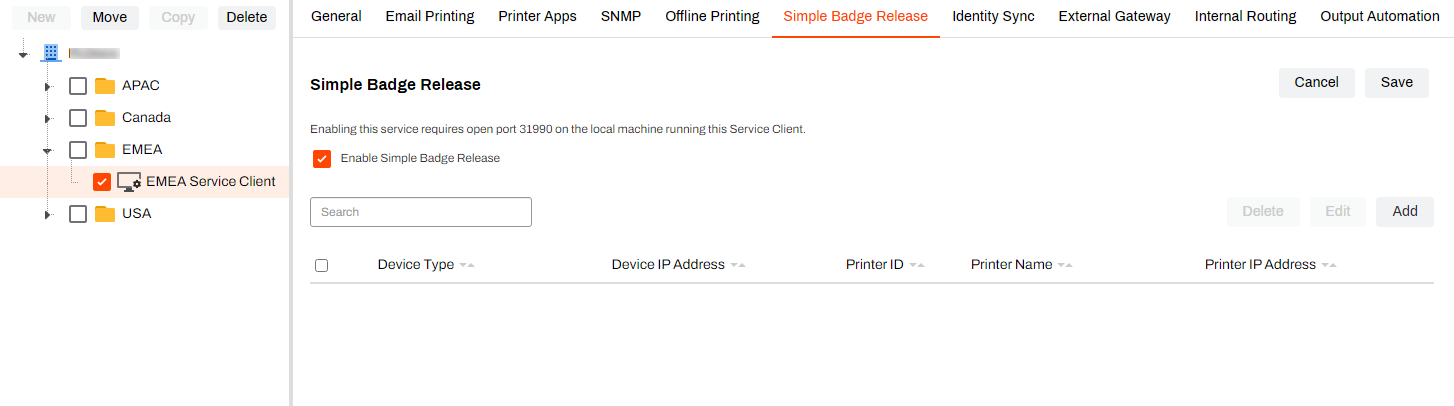Check the APAC folder checkbox
This screenshot has height=406, width=1454.
pos(78,86)
